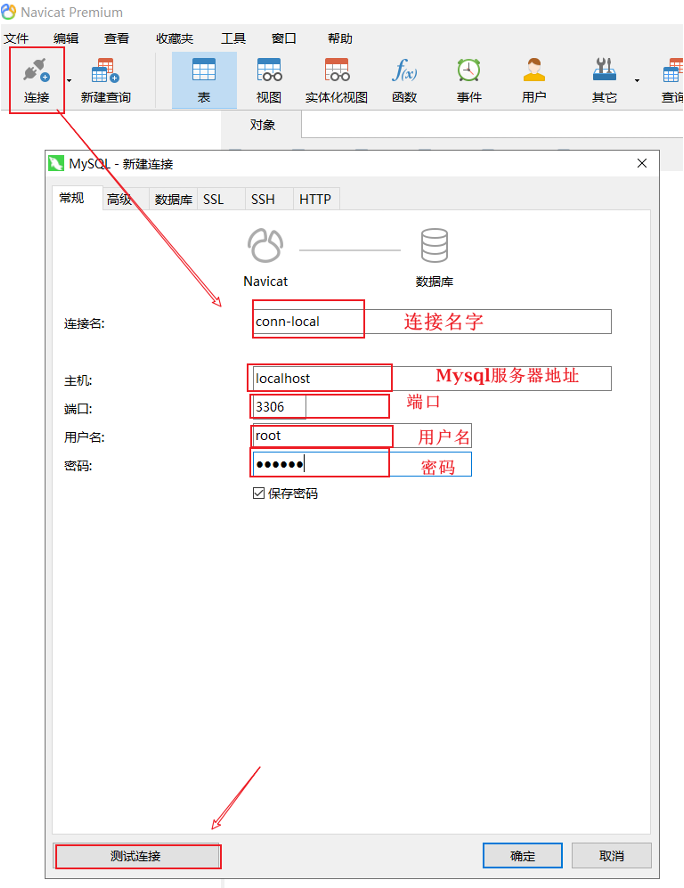Expand the 连接 dropdown arrow
The width and height of the screenshot is (684, 888).
pos(69,80)
